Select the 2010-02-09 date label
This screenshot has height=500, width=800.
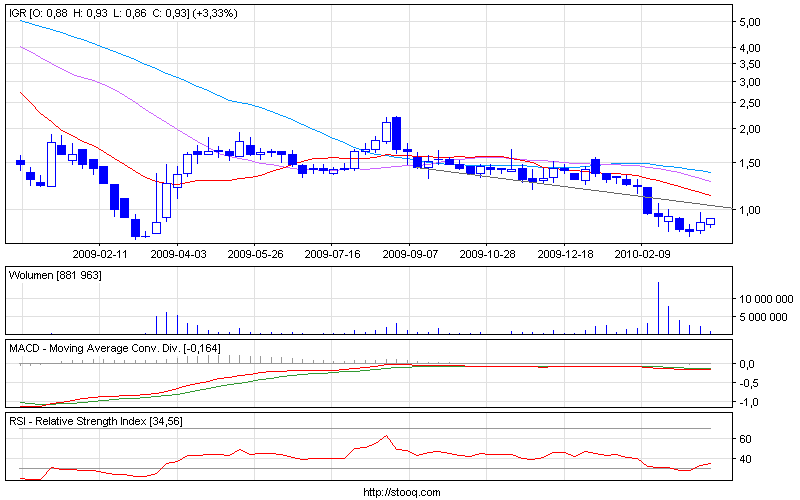tap(642, 254)
